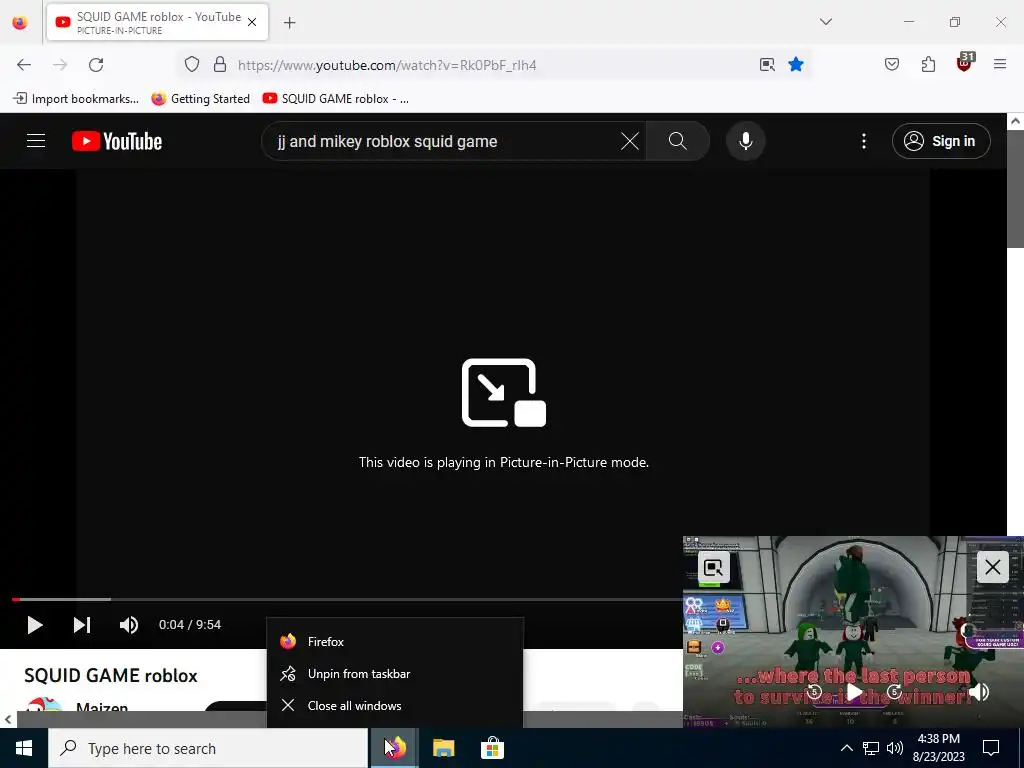Open a new tab with the plus button

pyautogui.click(x=290, y=22)
